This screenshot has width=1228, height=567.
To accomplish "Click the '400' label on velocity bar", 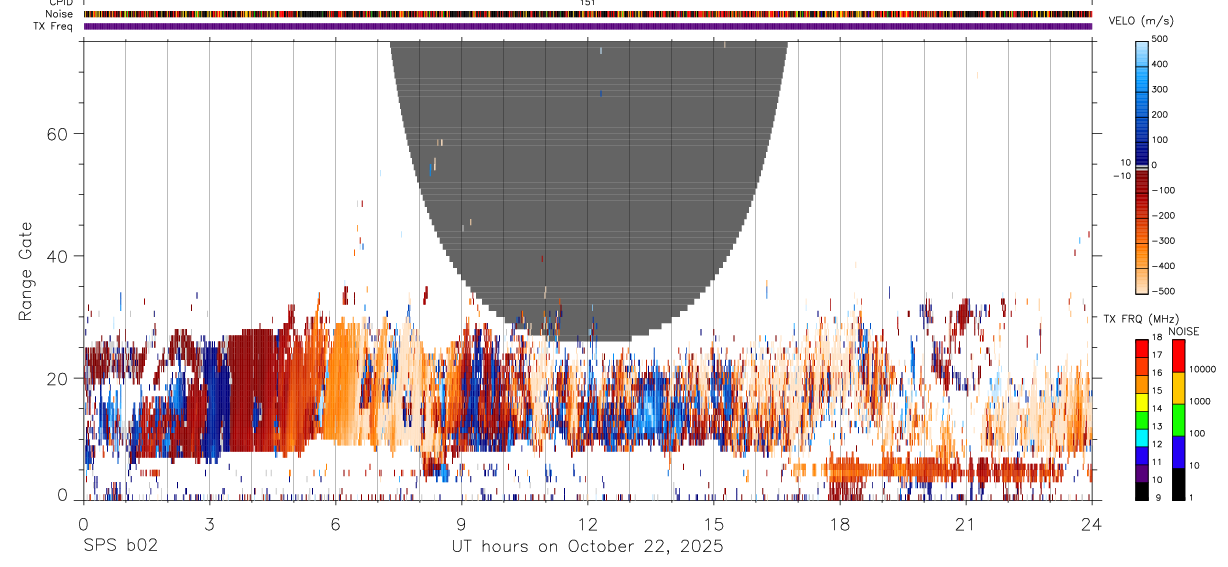I will click(1161, 64).
